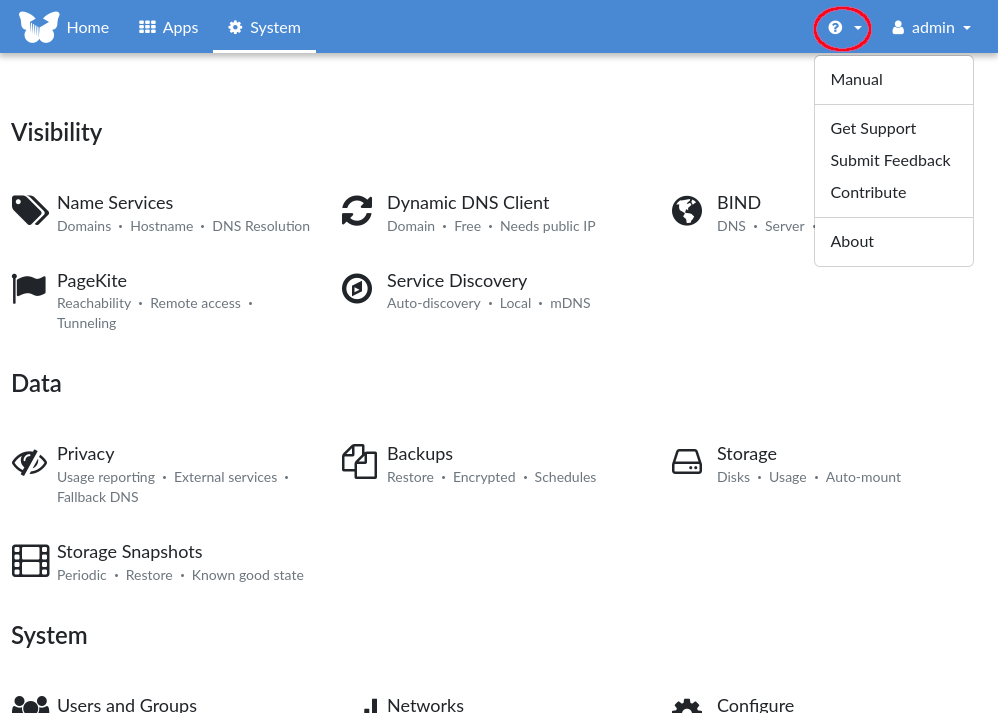Viewport: 998px width, 713px height.
Task: Expand the admin user dropdown
Action: pyautogui.click(x=931, y=28)
